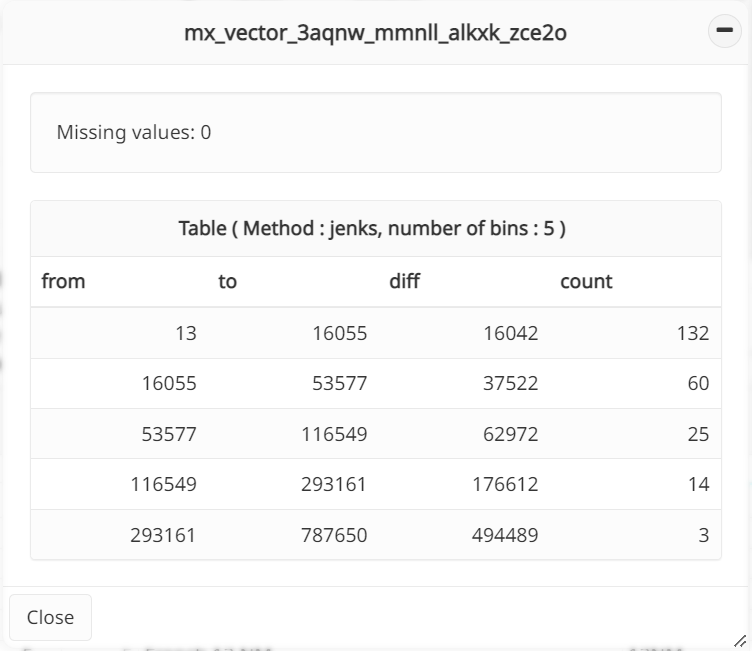Click the "from" column header
The height and width of the screenshot is (651, 752).
64,282
